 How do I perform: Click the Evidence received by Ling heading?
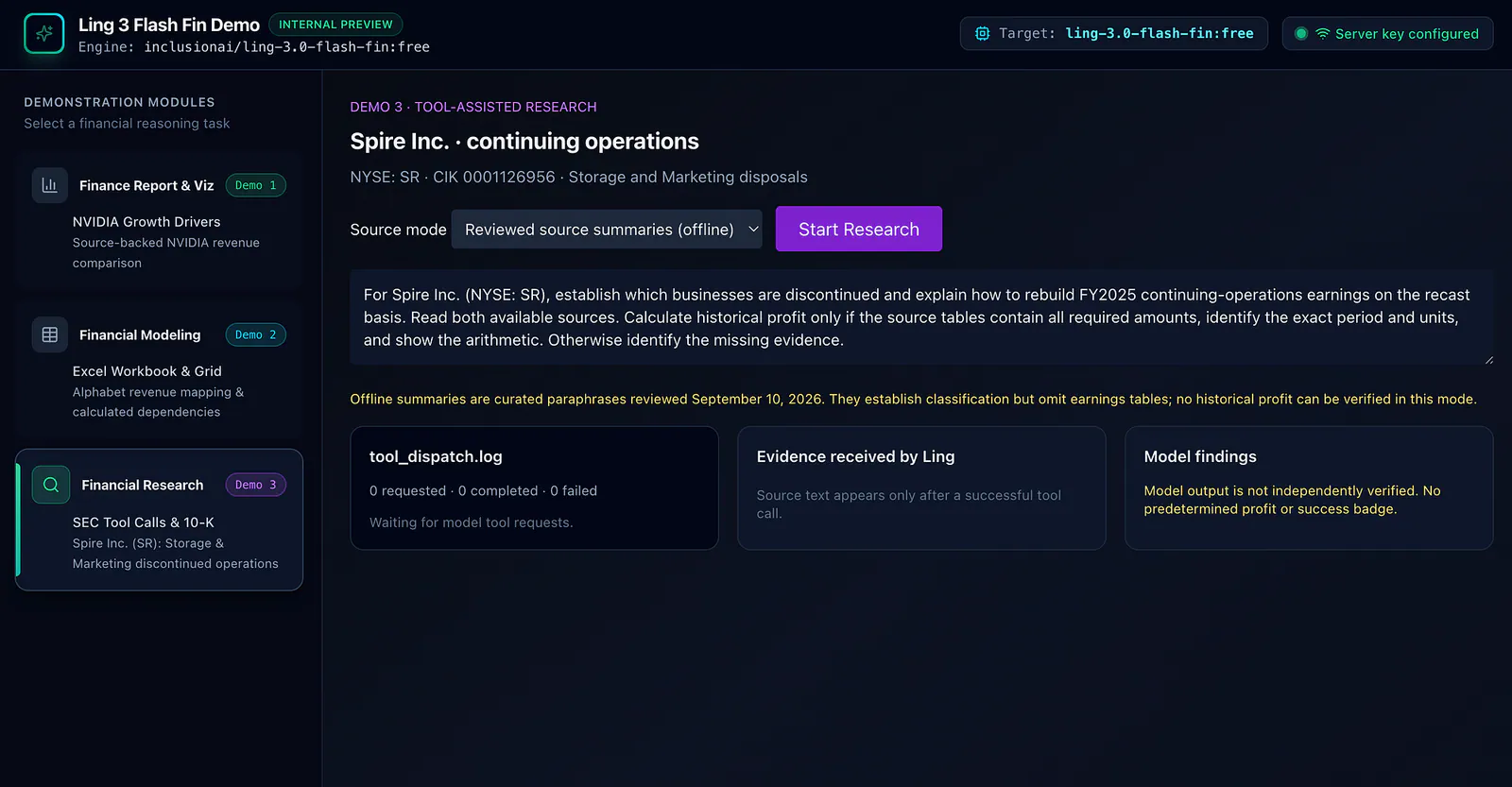855,456
